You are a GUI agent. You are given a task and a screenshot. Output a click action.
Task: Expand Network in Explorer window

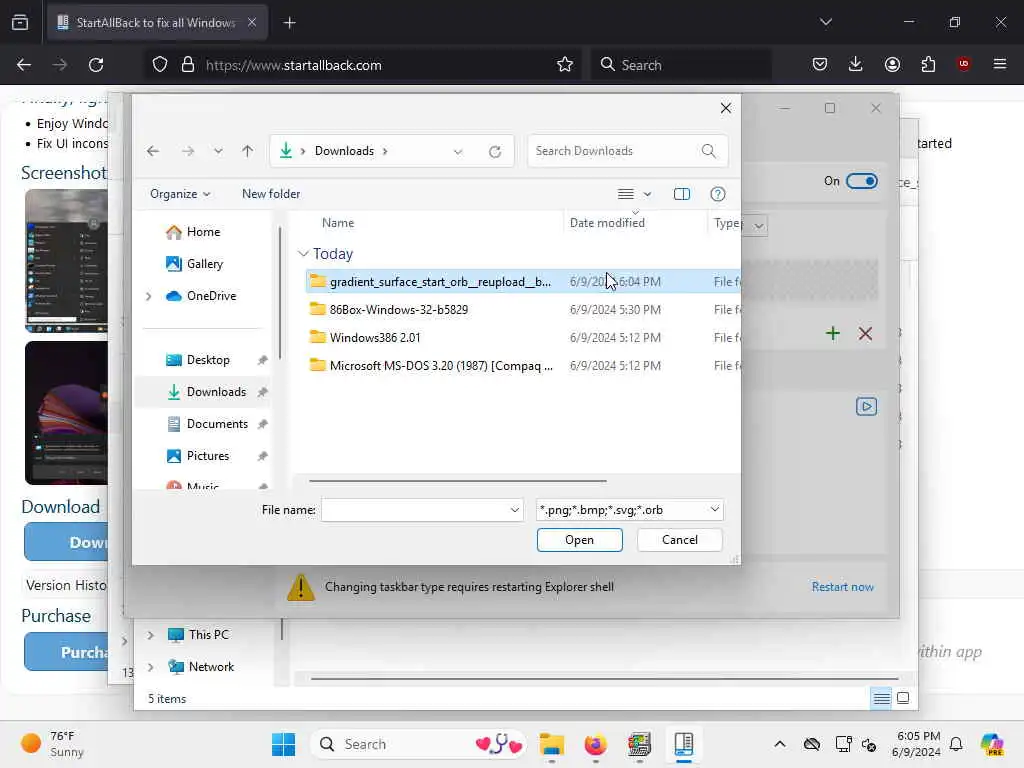150,667
